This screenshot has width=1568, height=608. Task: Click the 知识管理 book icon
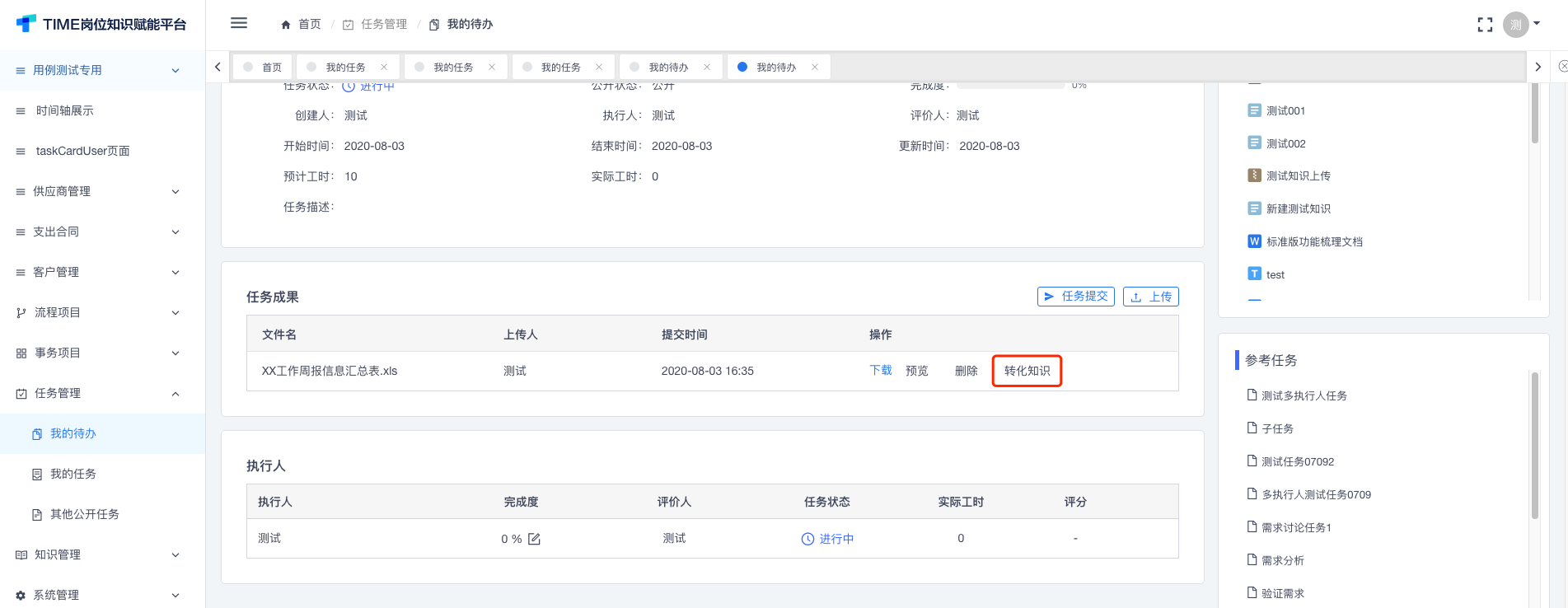click(21, 555)
